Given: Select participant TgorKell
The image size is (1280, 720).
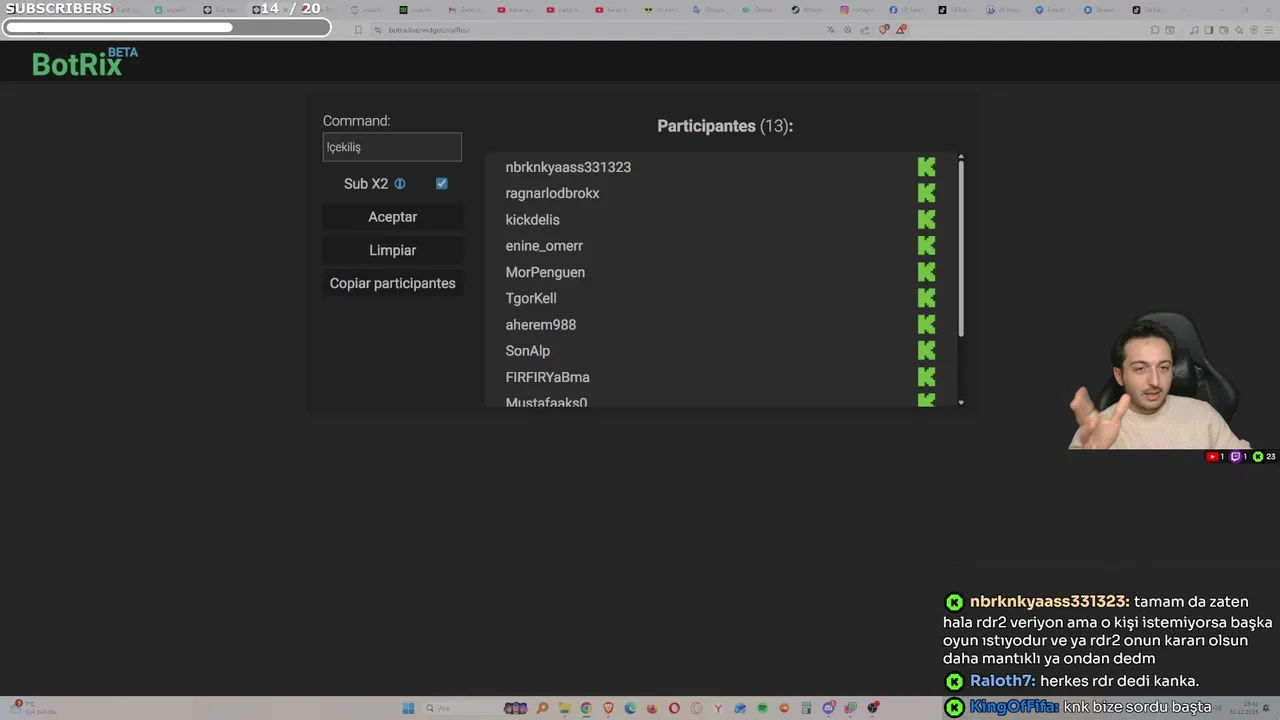Looking at the screenshot, I should click(531, 298).
